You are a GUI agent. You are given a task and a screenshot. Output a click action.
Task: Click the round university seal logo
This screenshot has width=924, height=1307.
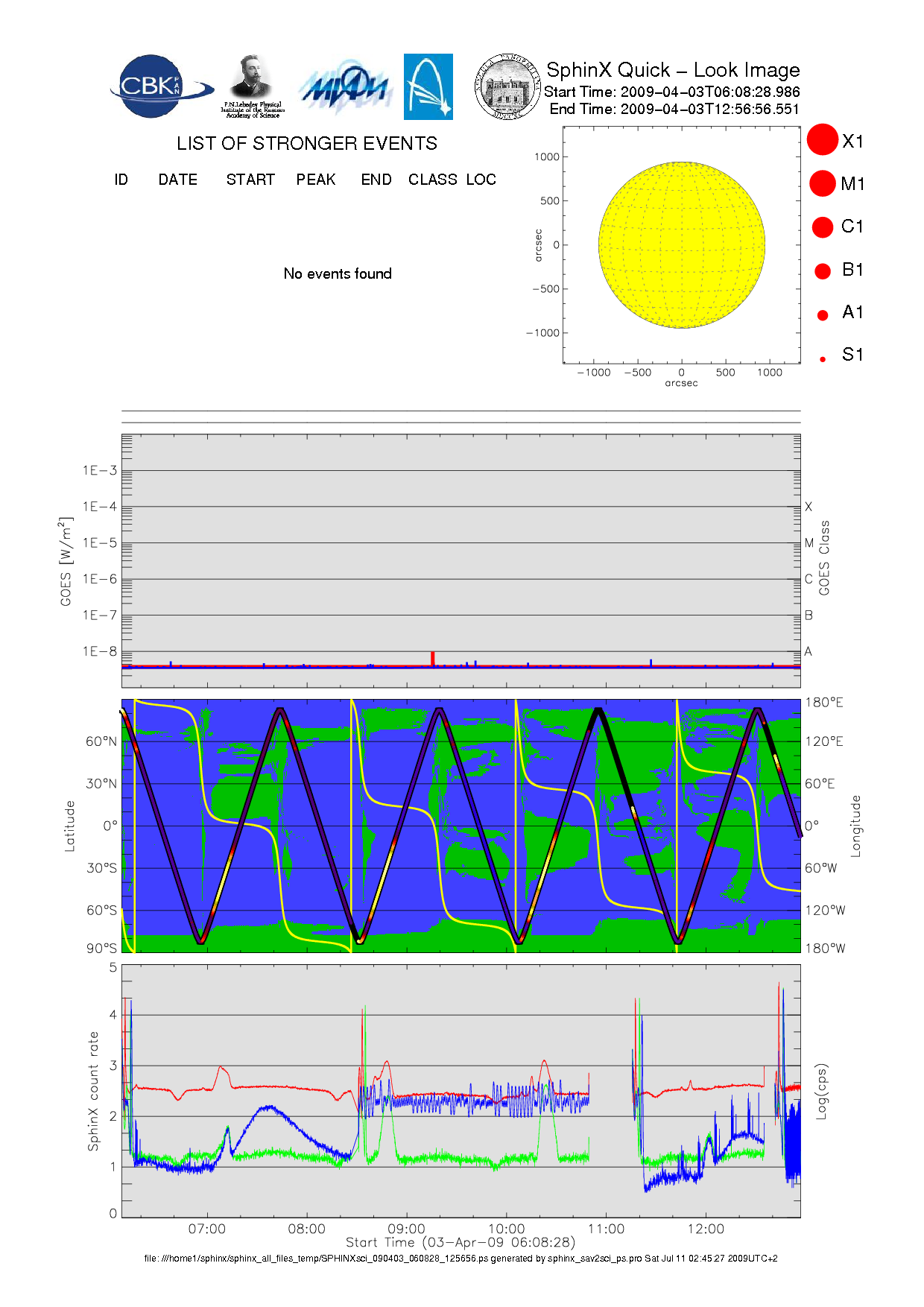[x=507, y=87]
